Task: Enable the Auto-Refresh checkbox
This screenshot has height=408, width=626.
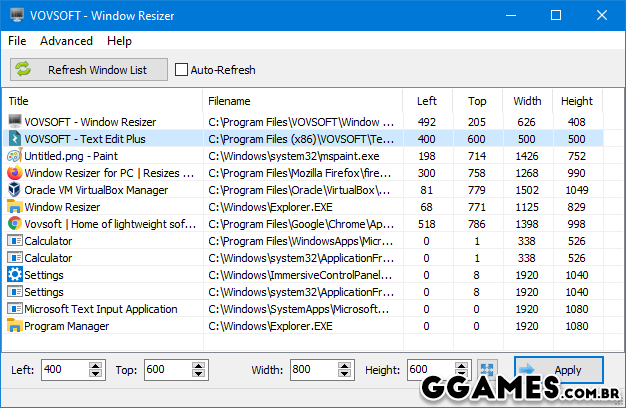Action: (x=181, y=70)
